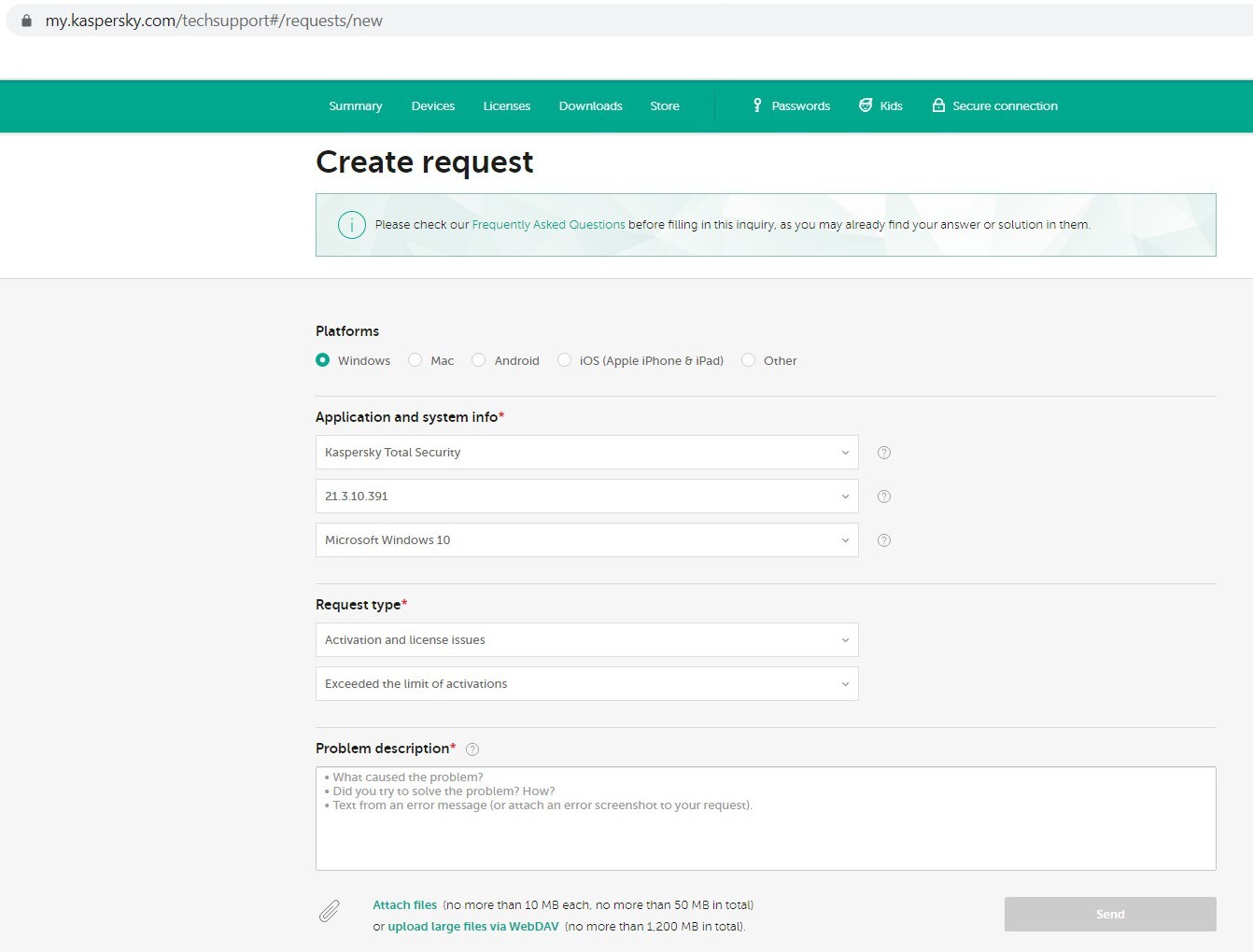Open help for the version dropdown
Image resolution: width=1253 pixels, height=952 pixels.
(884, 497)
